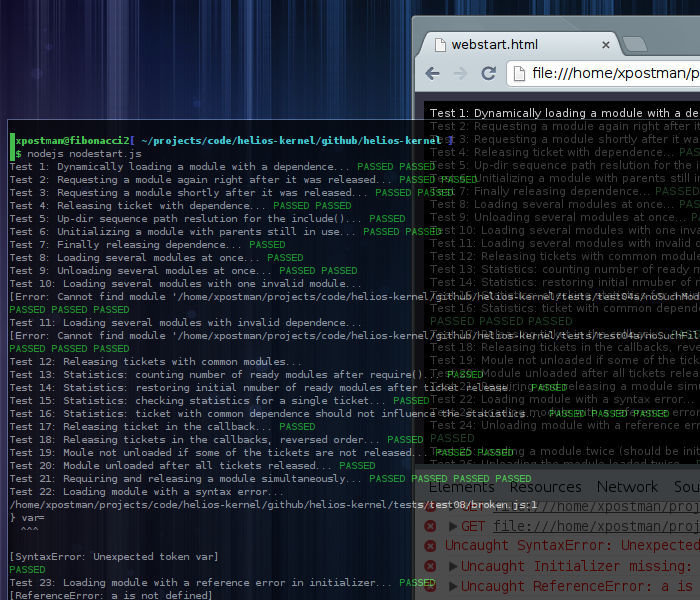Open the Sources devtools tab

click(687, 487)
